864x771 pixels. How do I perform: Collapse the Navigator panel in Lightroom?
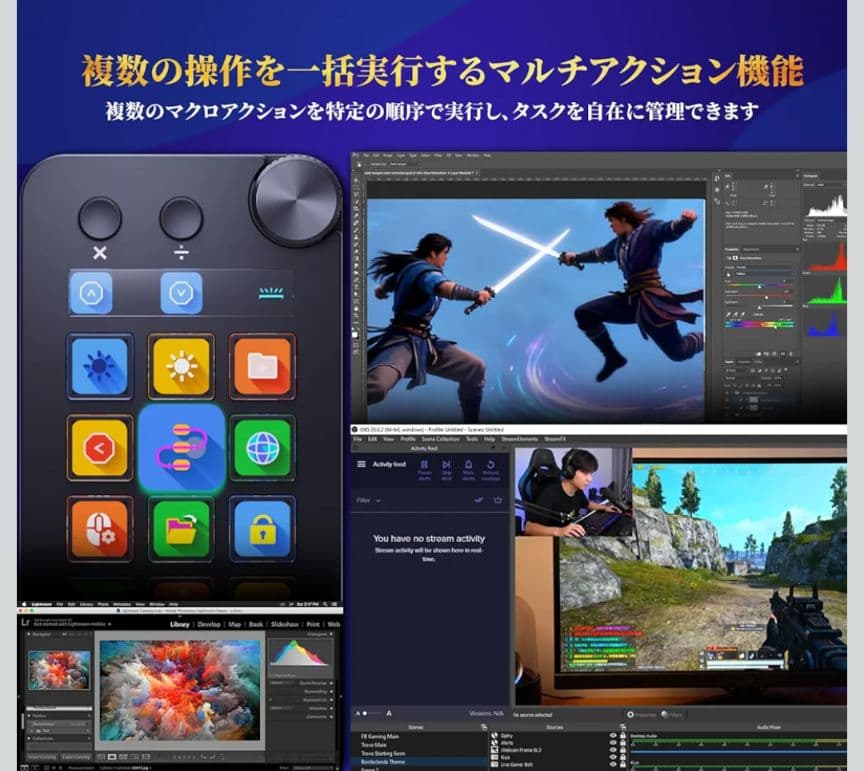click(x=29, y=635)
